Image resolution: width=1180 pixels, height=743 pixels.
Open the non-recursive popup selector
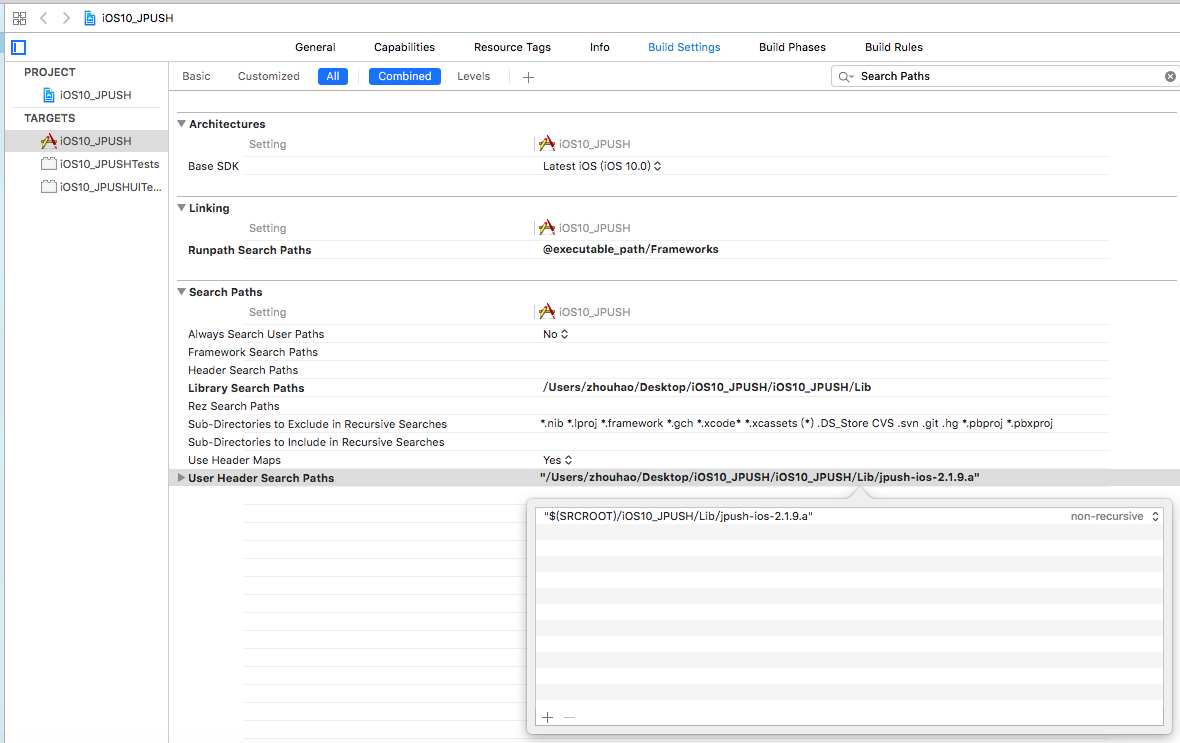click(x=1115, y=516)
